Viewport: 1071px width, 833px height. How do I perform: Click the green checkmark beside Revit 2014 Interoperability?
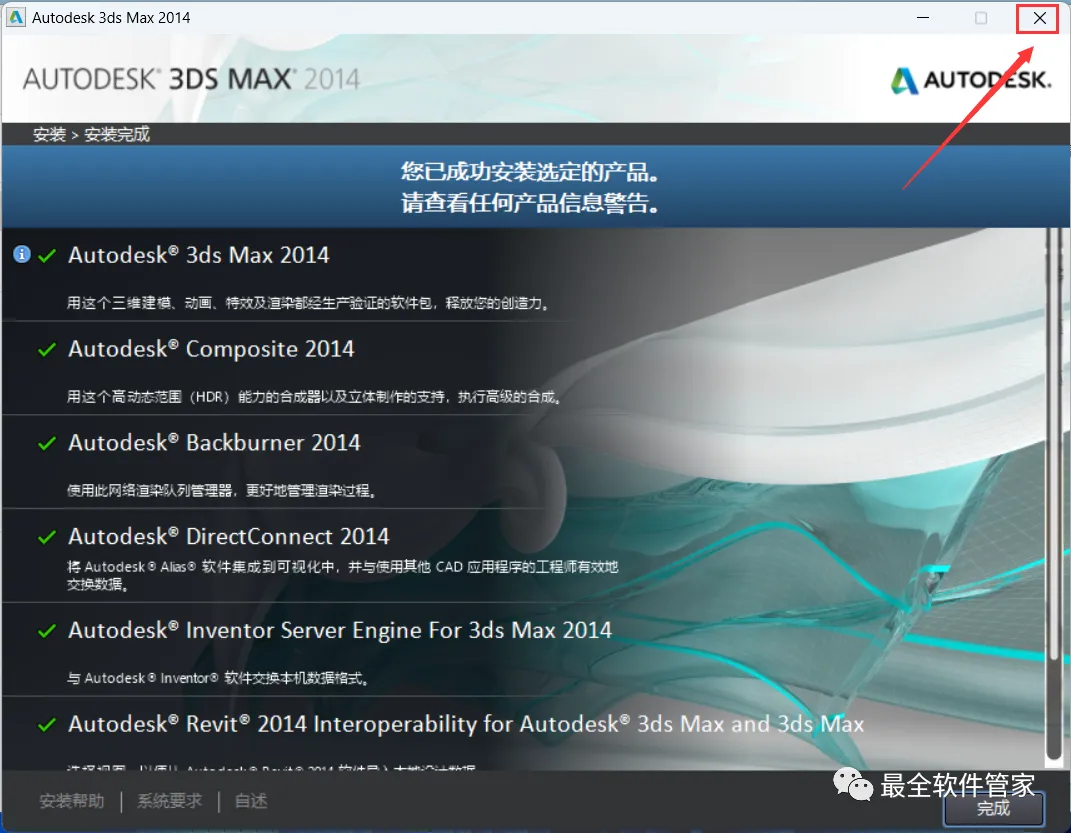[x=47, y=724]
